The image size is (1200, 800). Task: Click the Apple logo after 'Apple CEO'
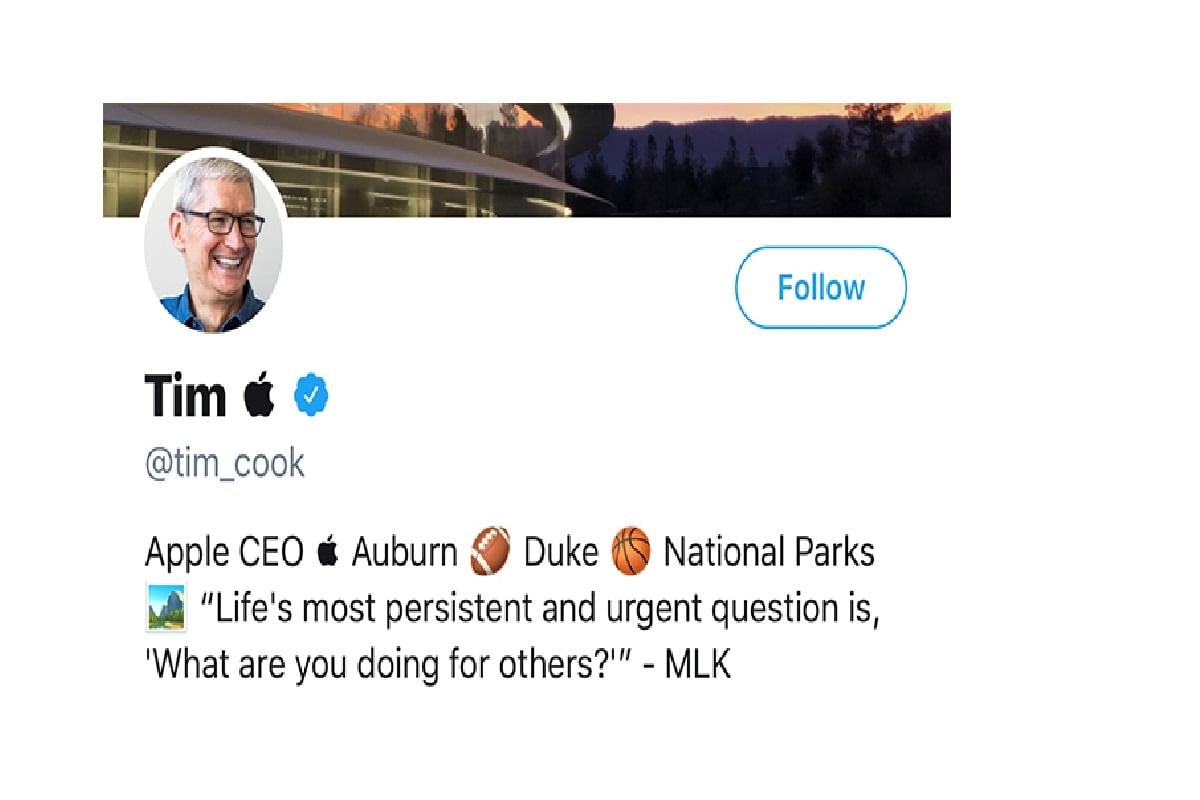pyautogui.click(x=326, y=552)
